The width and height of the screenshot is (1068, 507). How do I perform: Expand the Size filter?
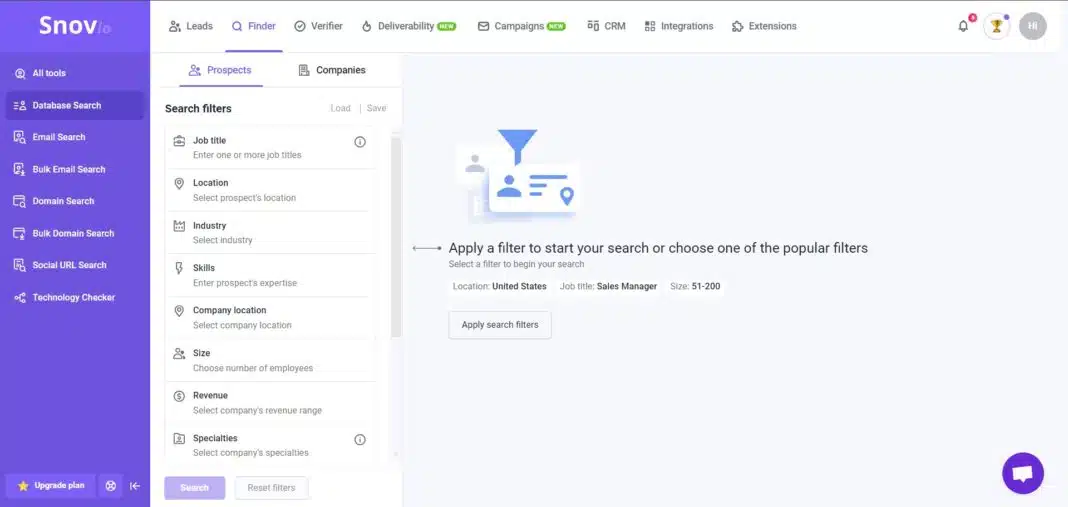(270, 360)
